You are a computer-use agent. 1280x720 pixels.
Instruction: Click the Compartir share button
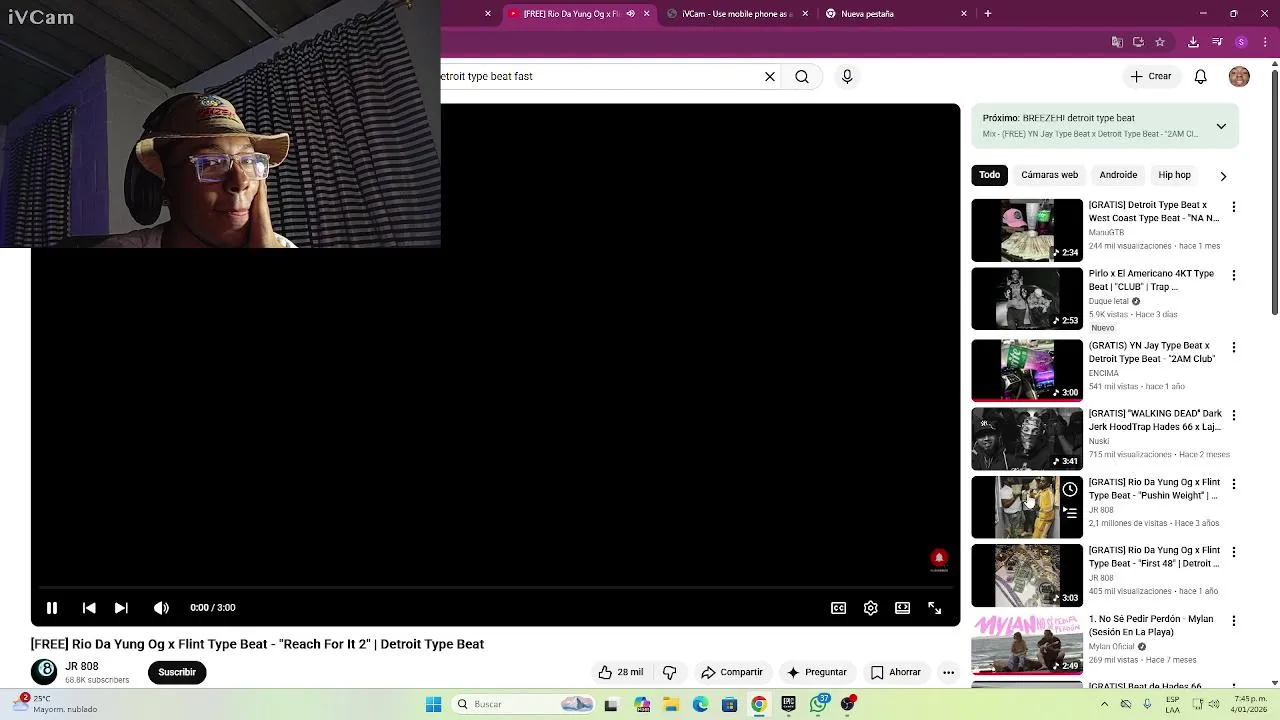732,672
